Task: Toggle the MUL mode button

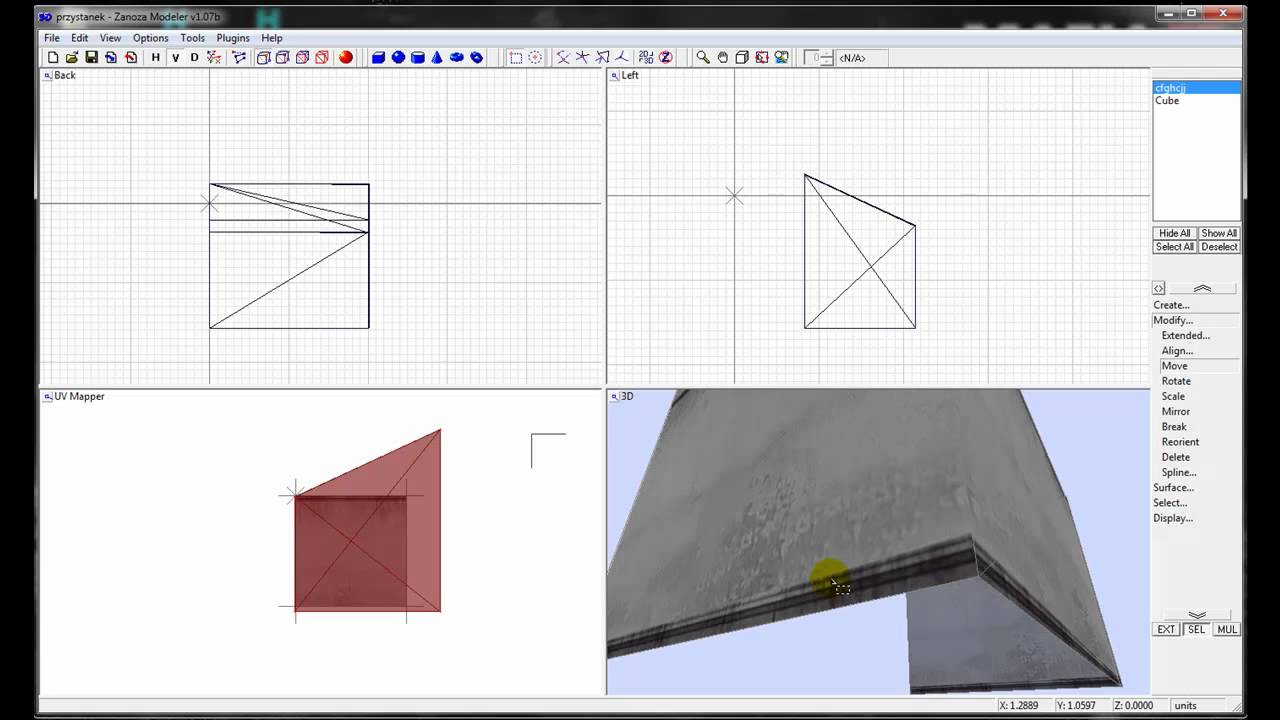Action: click(x=1227, y=629)
